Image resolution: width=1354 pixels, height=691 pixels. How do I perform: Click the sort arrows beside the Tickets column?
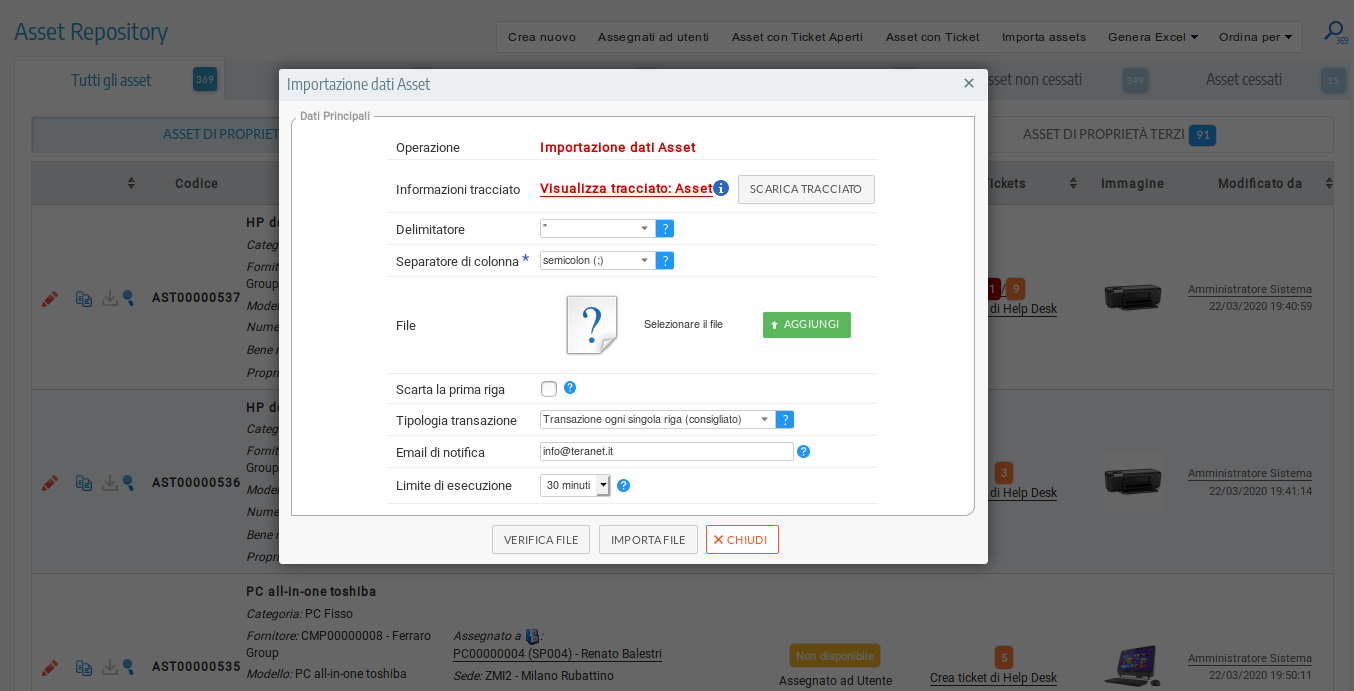pyautogui.click(x=1073, y=183)
